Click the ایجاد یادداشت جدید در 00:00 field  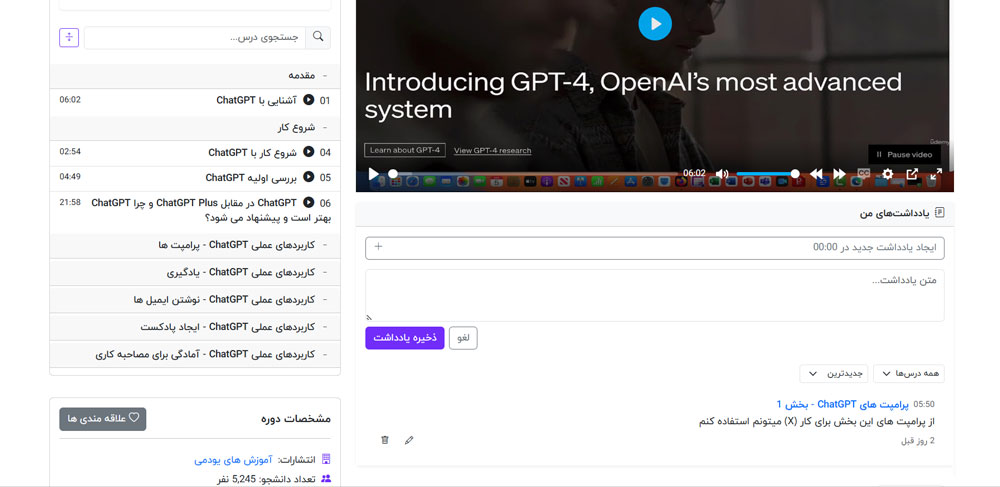(x=655, y=248)
